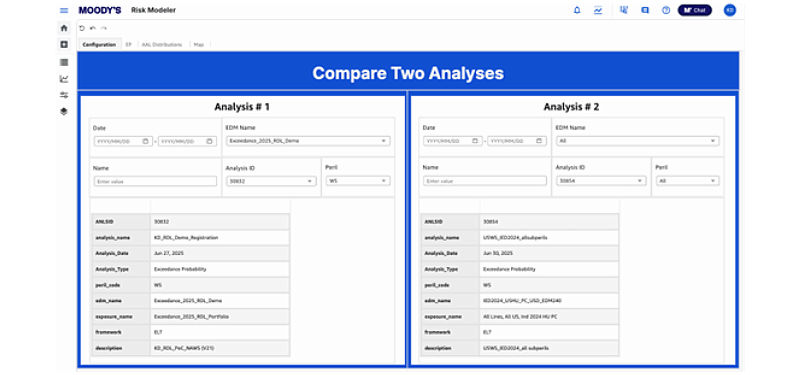Click Analysis 2 end date field
800x375 pixels.
point(516,141)
